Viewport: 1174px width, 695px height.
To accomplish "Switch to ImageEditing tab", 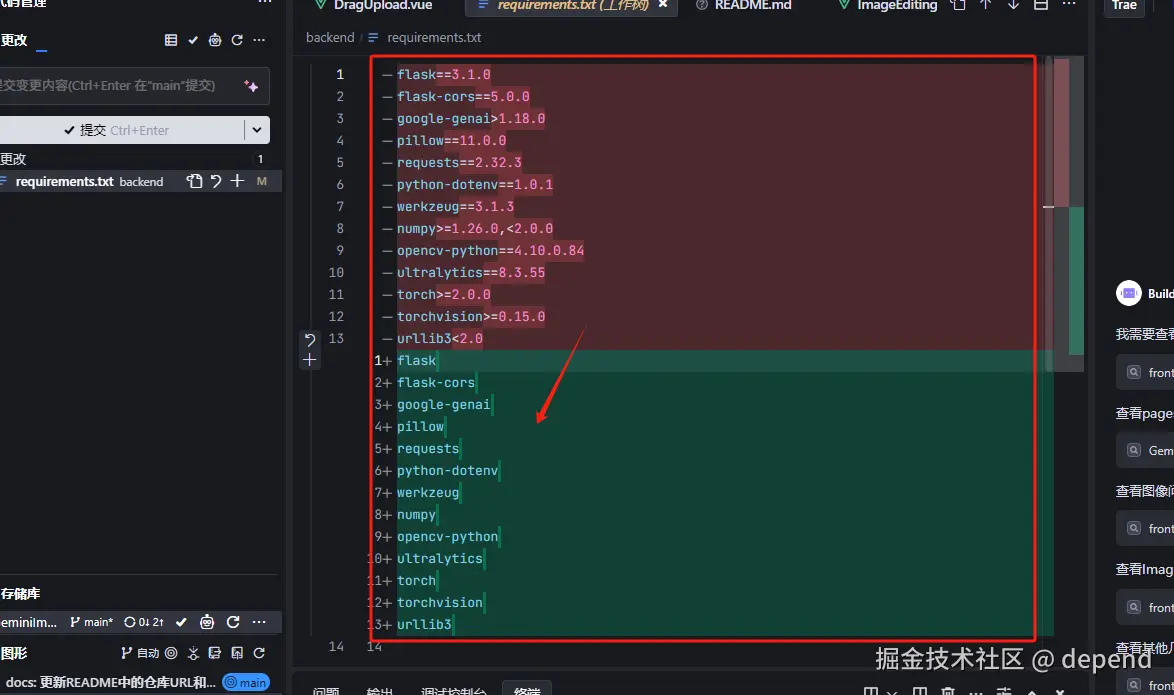I will pos(888,5).
